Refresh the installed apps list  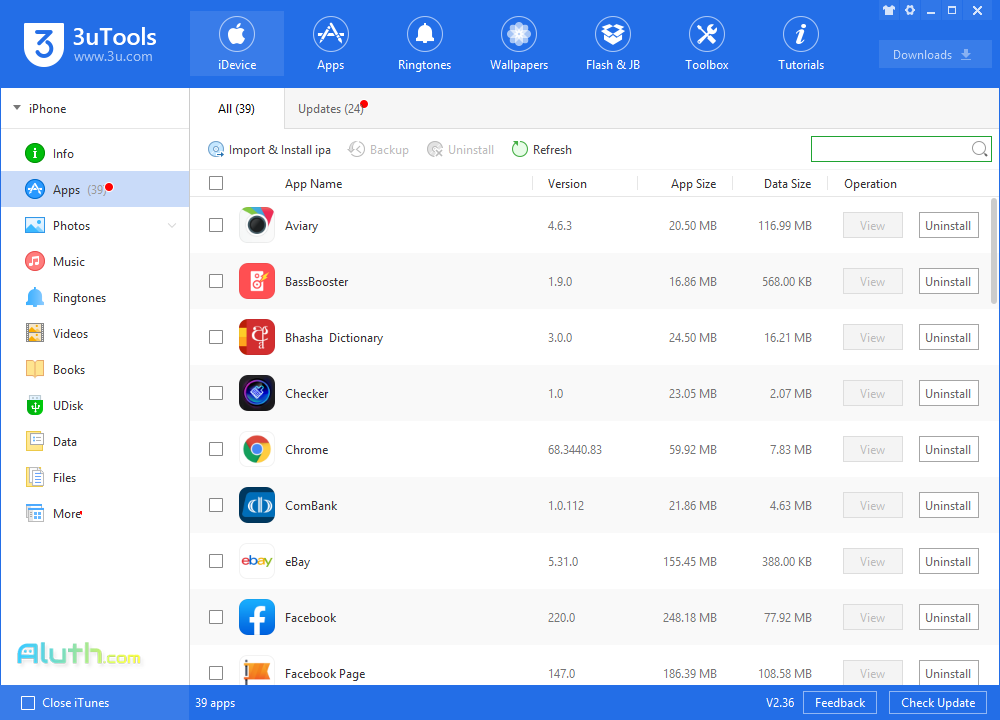pyautogui.click(x=541, y=149)
